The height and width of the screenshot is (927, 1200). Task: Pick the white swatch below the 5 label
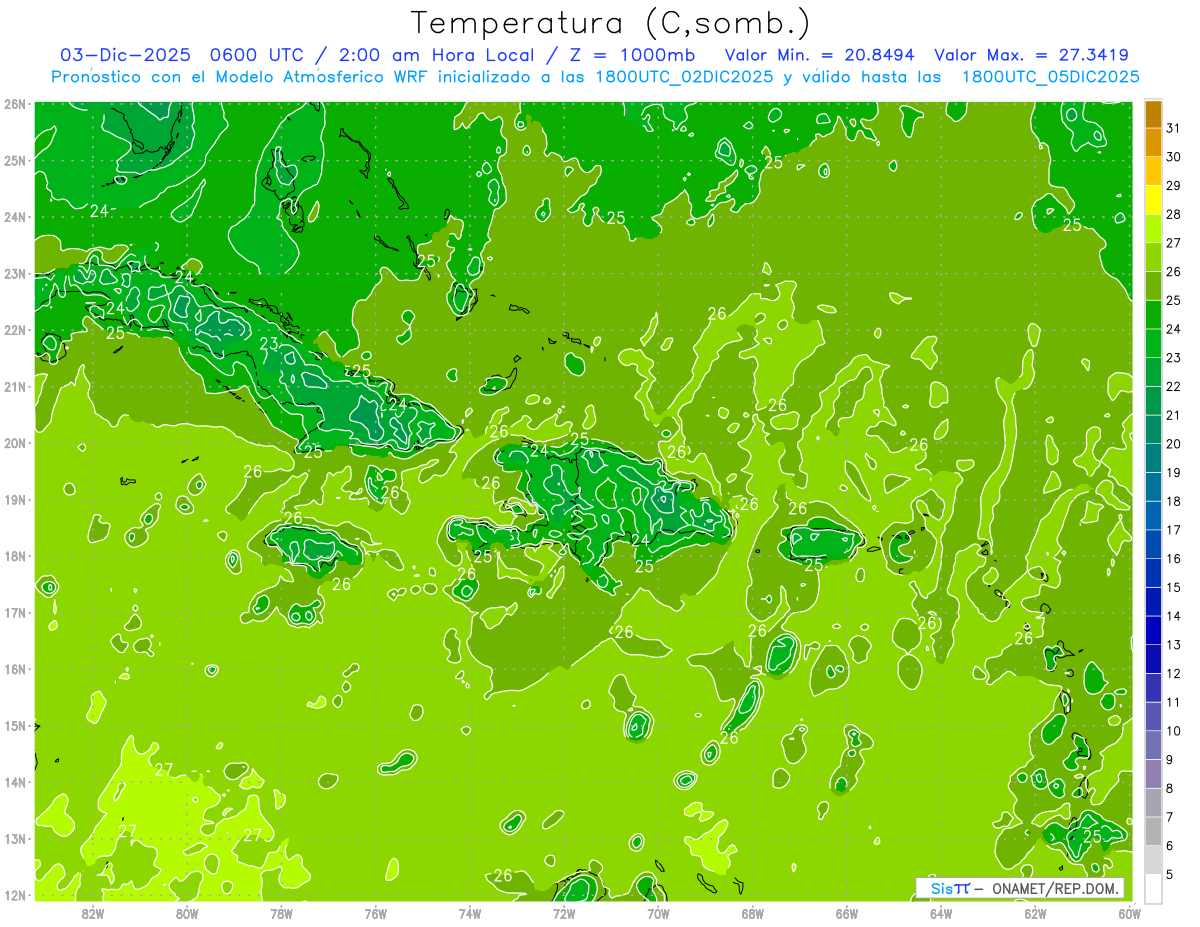[x=1154, y=888]
